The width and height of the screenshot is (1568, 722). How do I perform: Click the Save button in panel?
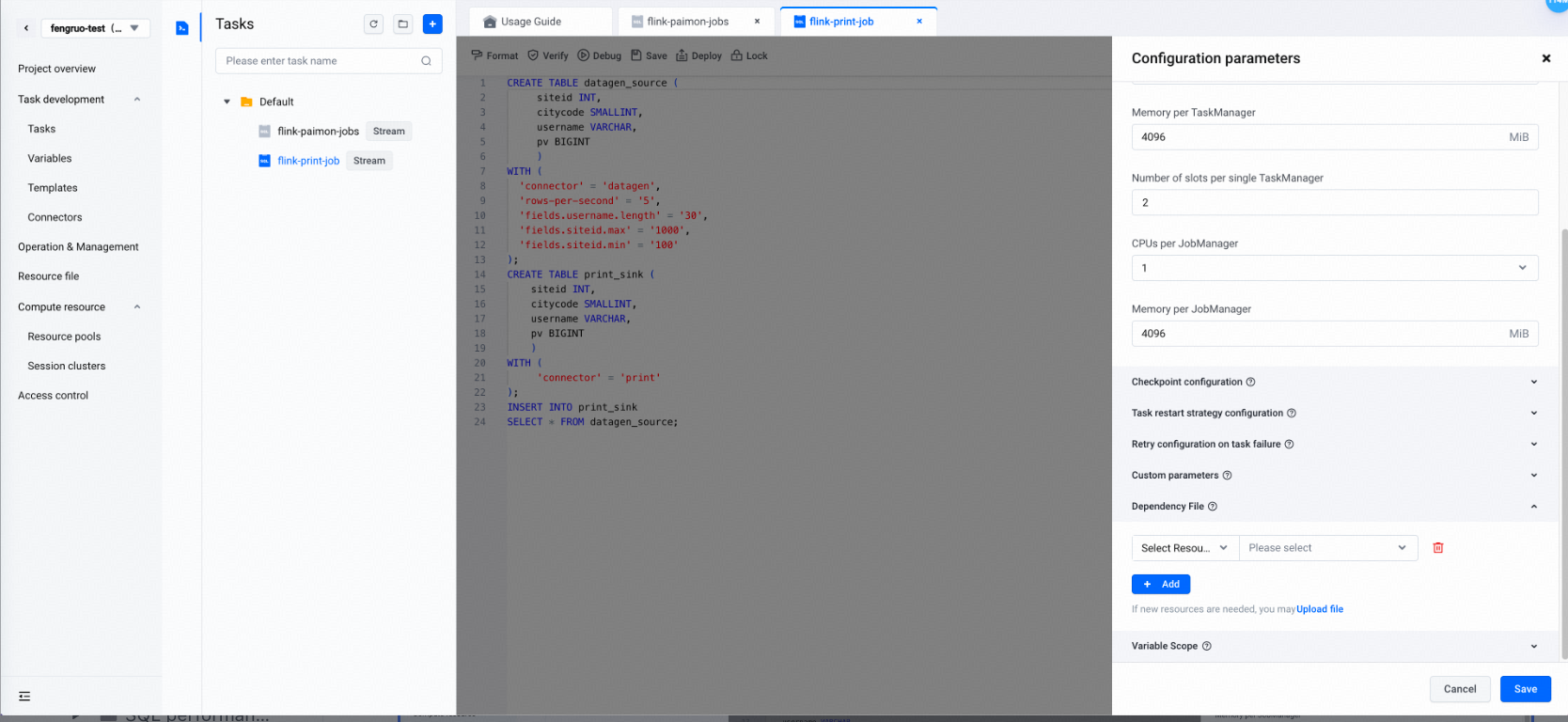[x=1525, y=689]
